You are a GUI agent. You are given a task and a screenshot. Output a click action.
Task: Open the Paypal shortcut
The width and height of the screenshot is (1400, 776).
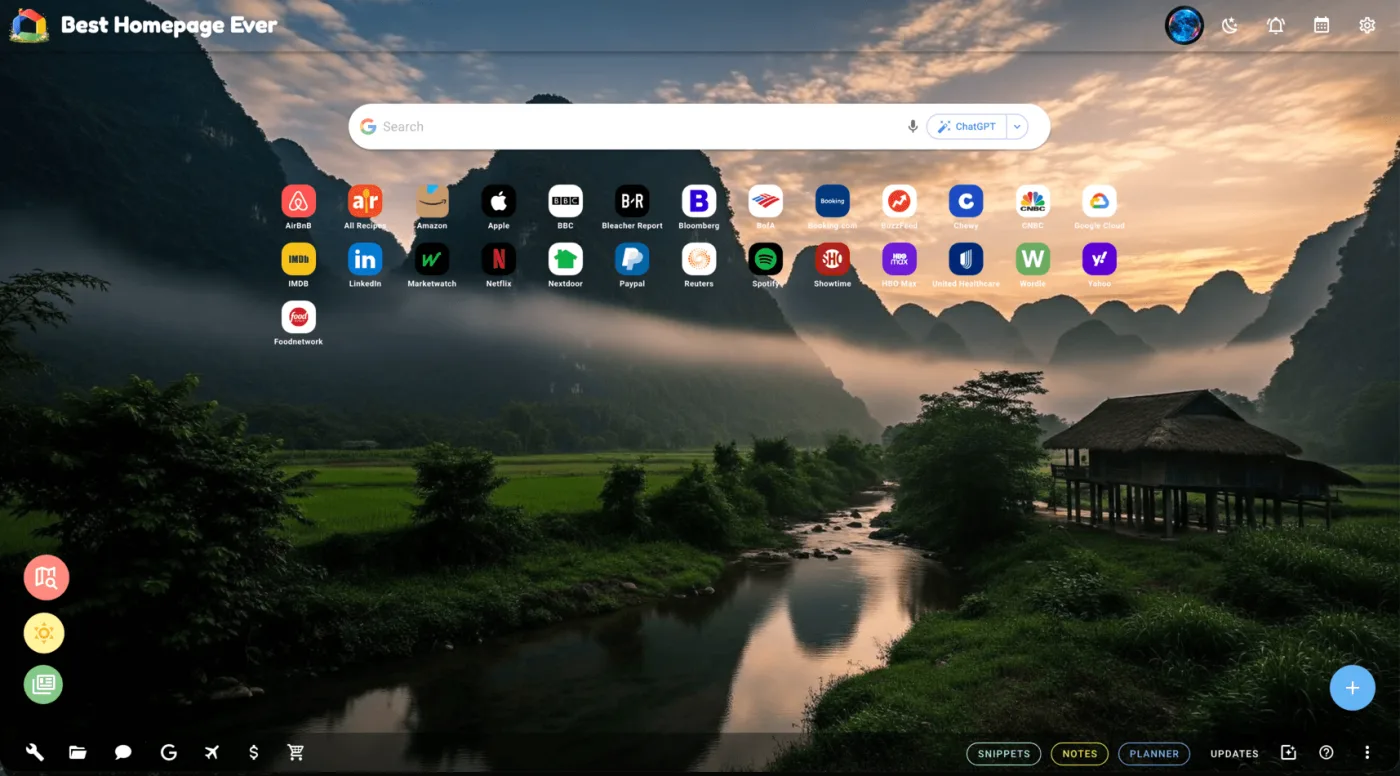(x=632, y=259)
